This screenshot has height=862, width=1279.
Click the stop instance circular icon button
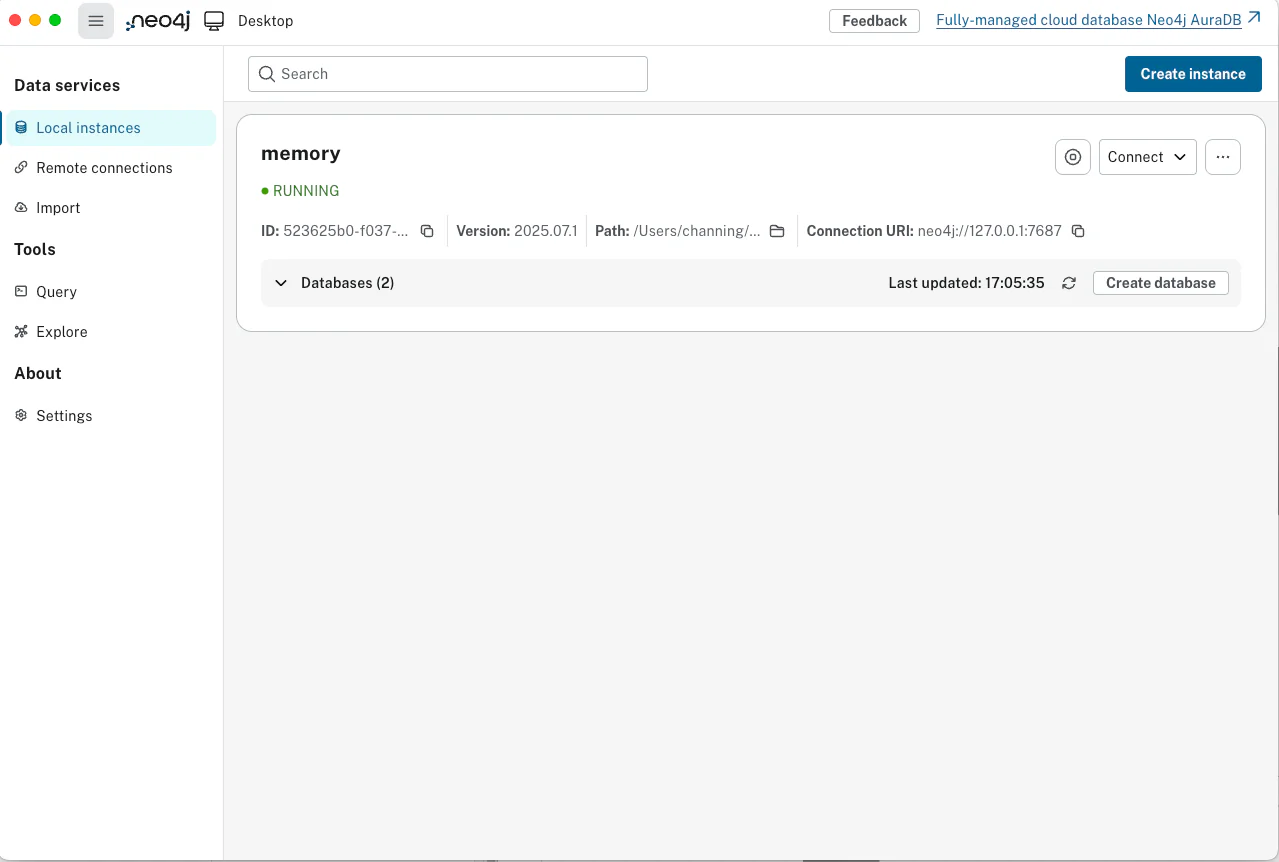(1073, 157)
